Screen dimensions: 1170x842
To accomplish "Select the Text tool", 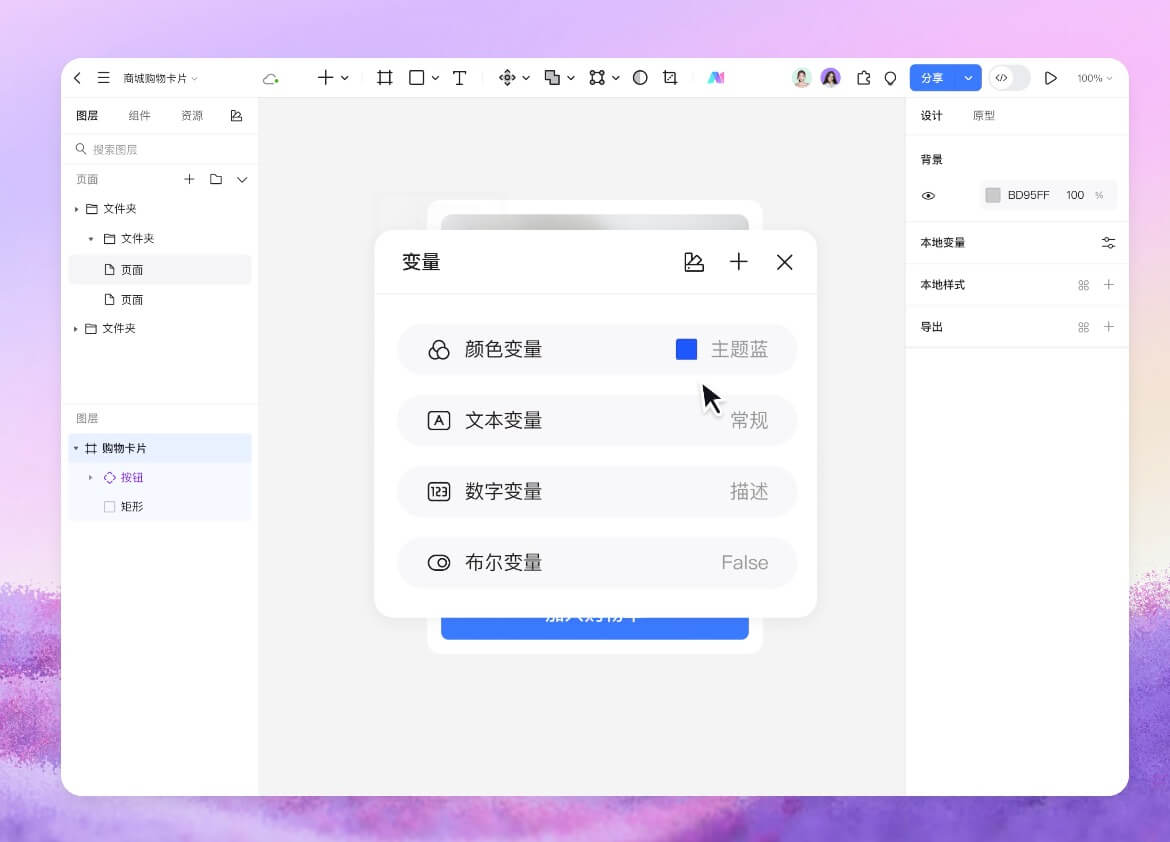I will 459,78.
